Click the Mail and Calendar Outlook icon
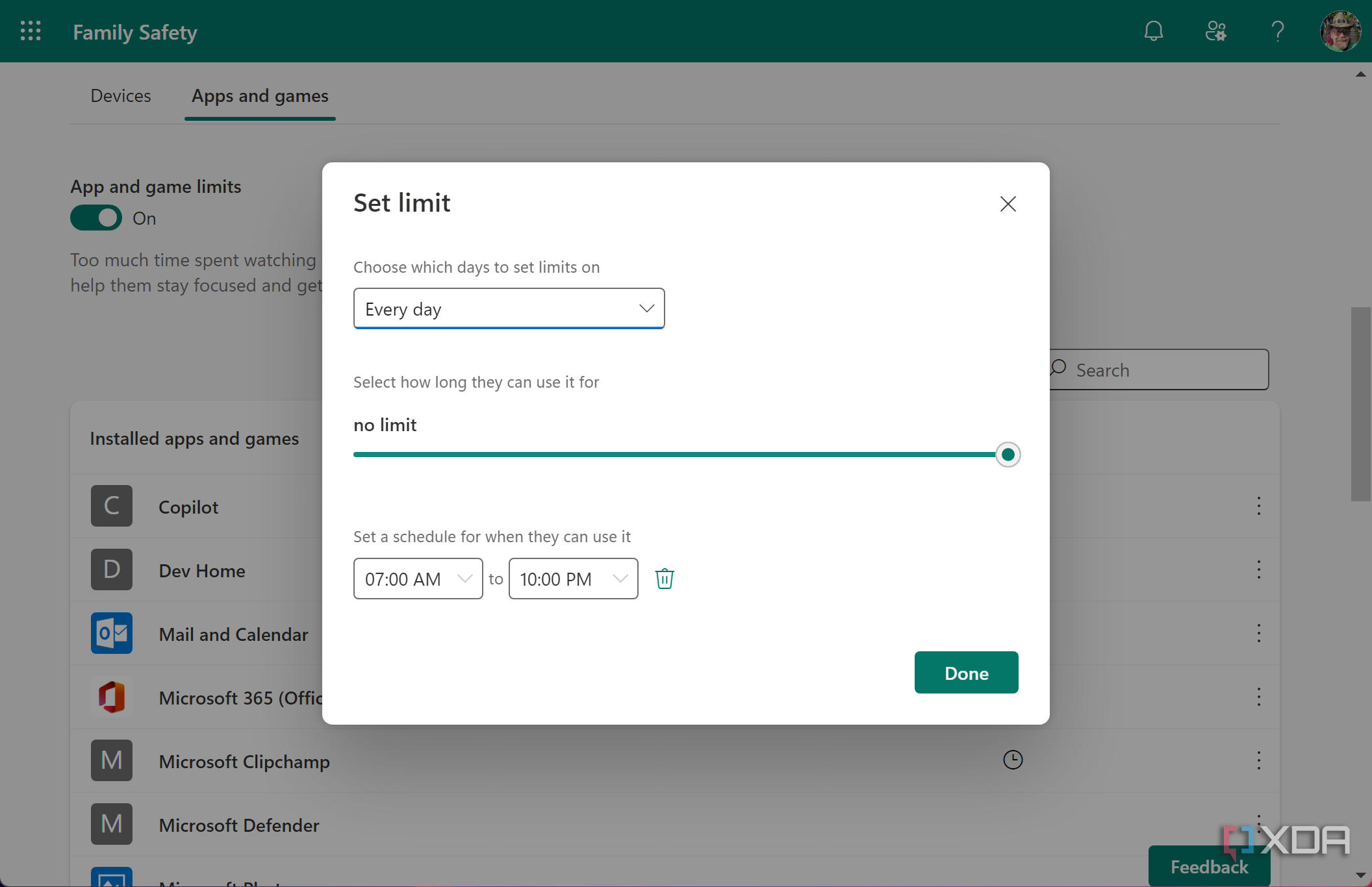The width and height of the screenshot is (1372, 887). [112, 633]
